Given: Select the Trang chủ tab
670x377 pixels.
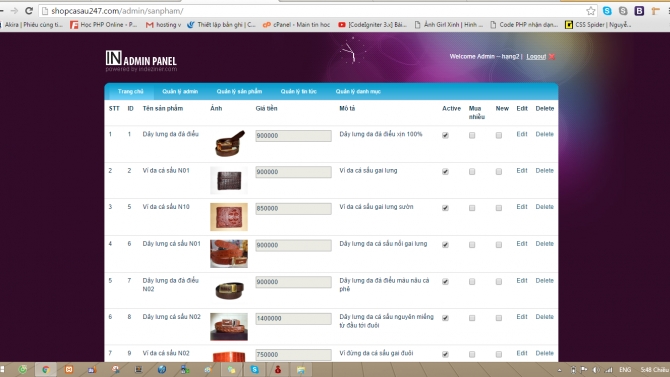Looking at the screenshot, I should point(130,91).
